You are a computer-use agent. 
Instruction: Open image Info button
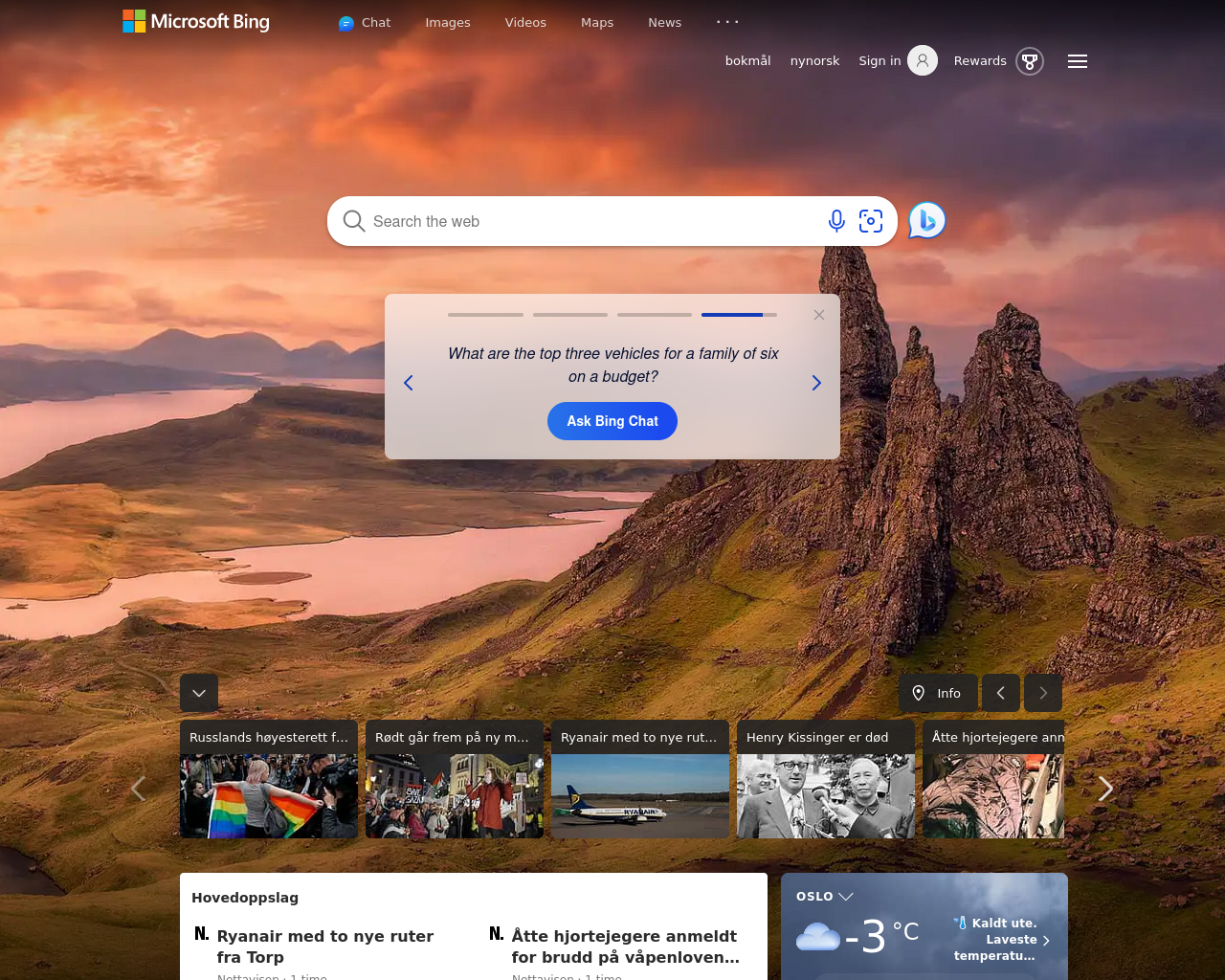pyautogui.click(x=938, y=693)
